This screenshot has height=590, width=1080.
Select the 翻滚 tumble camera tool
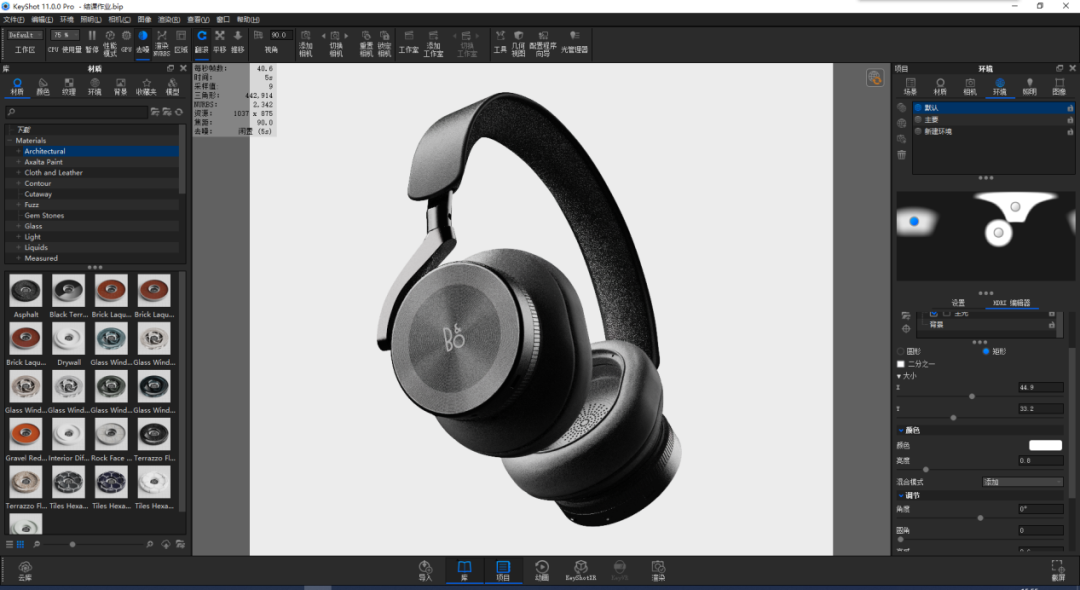point(201,41)
